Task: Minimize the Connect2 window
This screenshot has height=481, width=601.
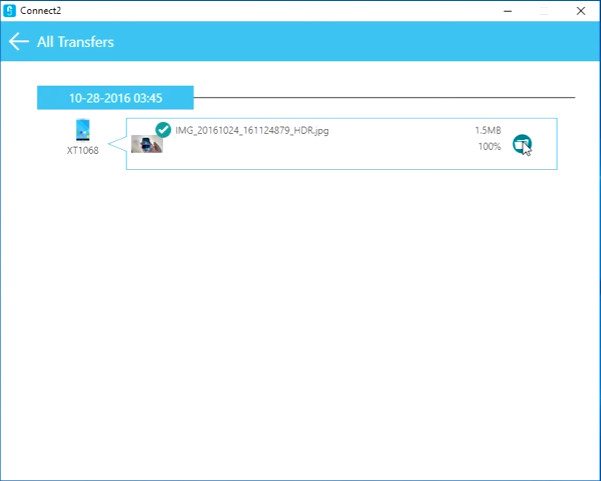Action: pyautogui.click(x=508, y=11)
